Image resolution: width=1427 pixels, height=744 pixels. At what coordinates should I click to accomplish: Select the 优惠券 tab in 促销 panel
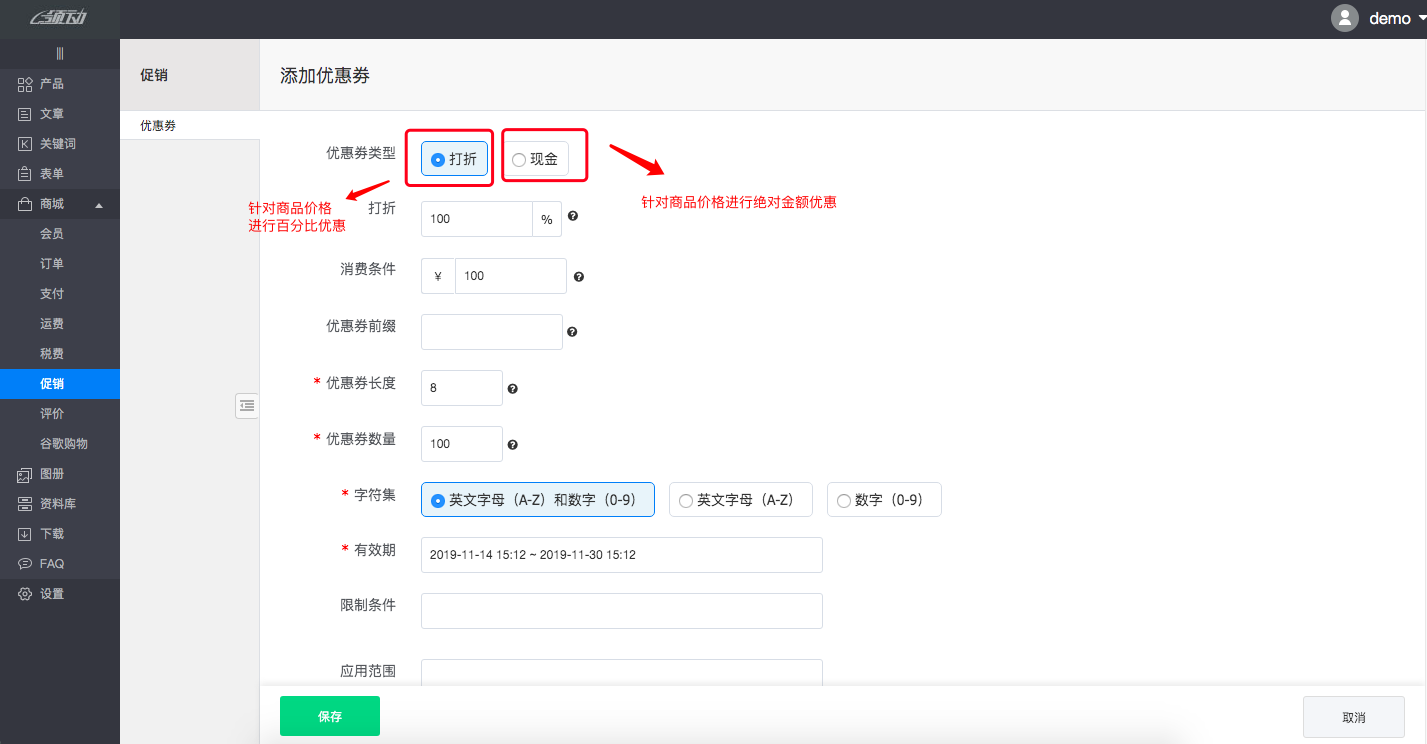coord(158,126)
